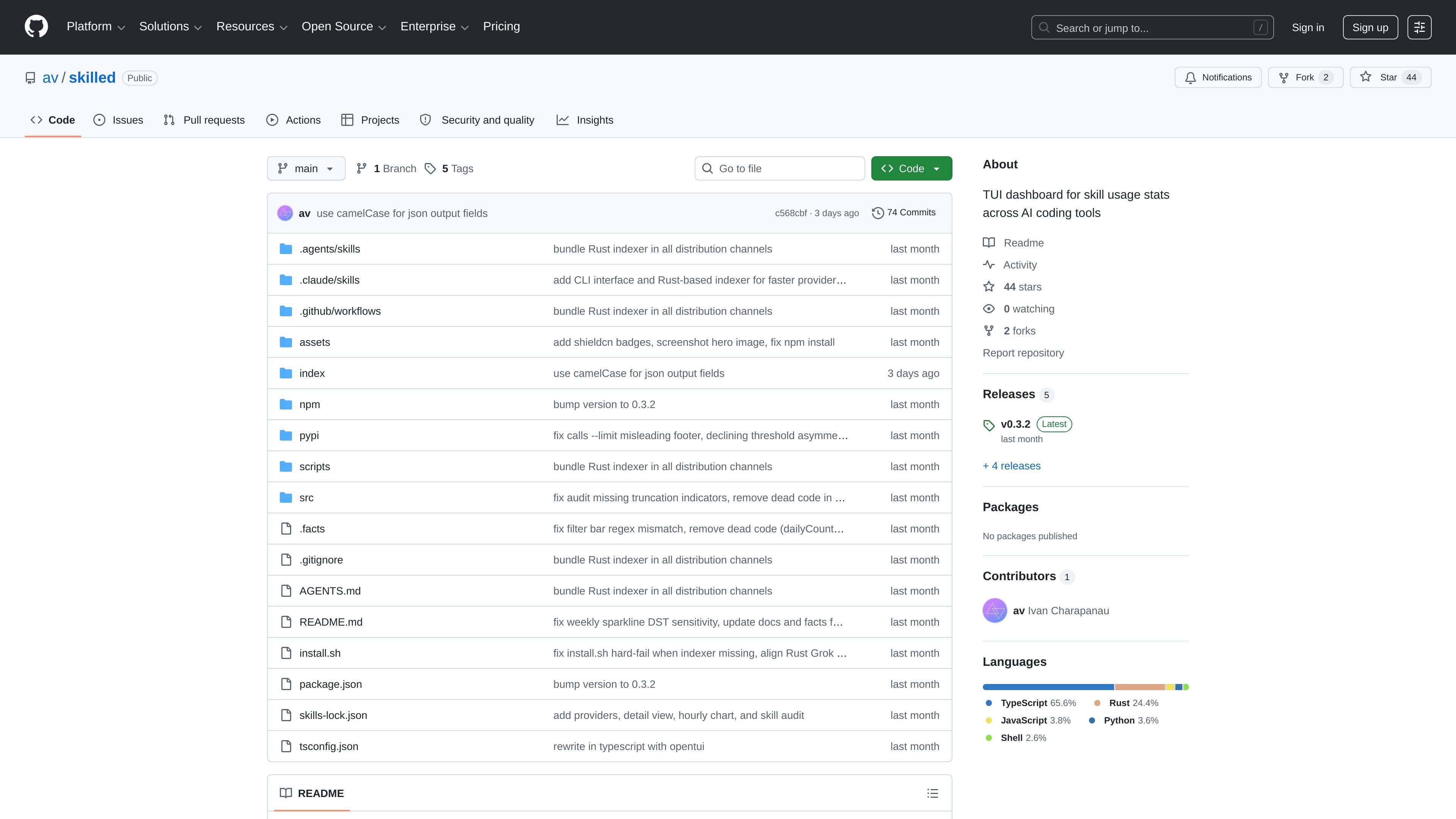Screen dimensions: 1456x819
Task: Open the install.sh file
Action: click(x=320, y=653)
